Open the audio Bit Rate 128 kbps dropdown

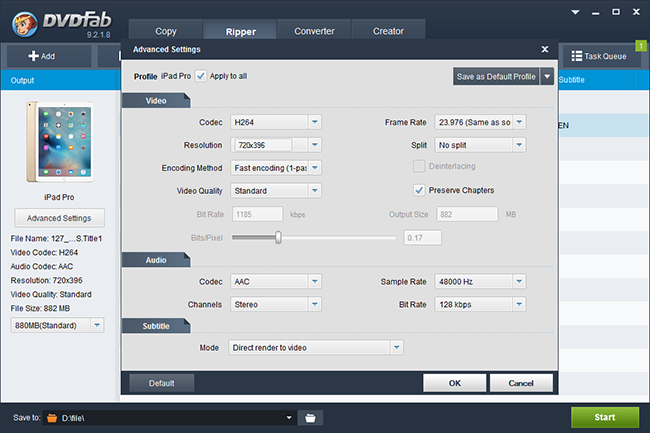519,304
